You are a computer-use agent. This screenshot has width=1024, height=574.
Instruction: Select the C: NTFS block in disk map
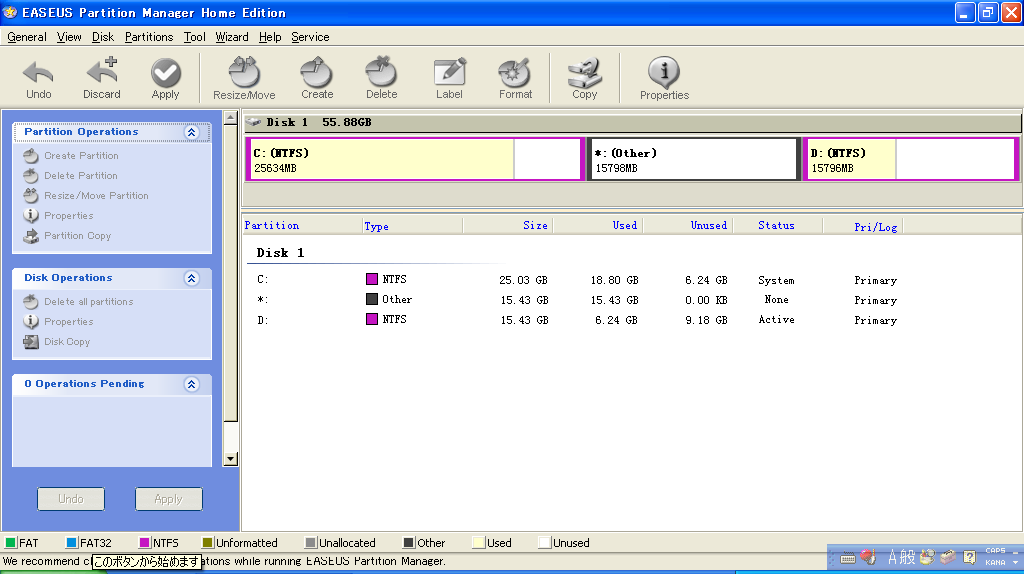[x=415, y=159]
